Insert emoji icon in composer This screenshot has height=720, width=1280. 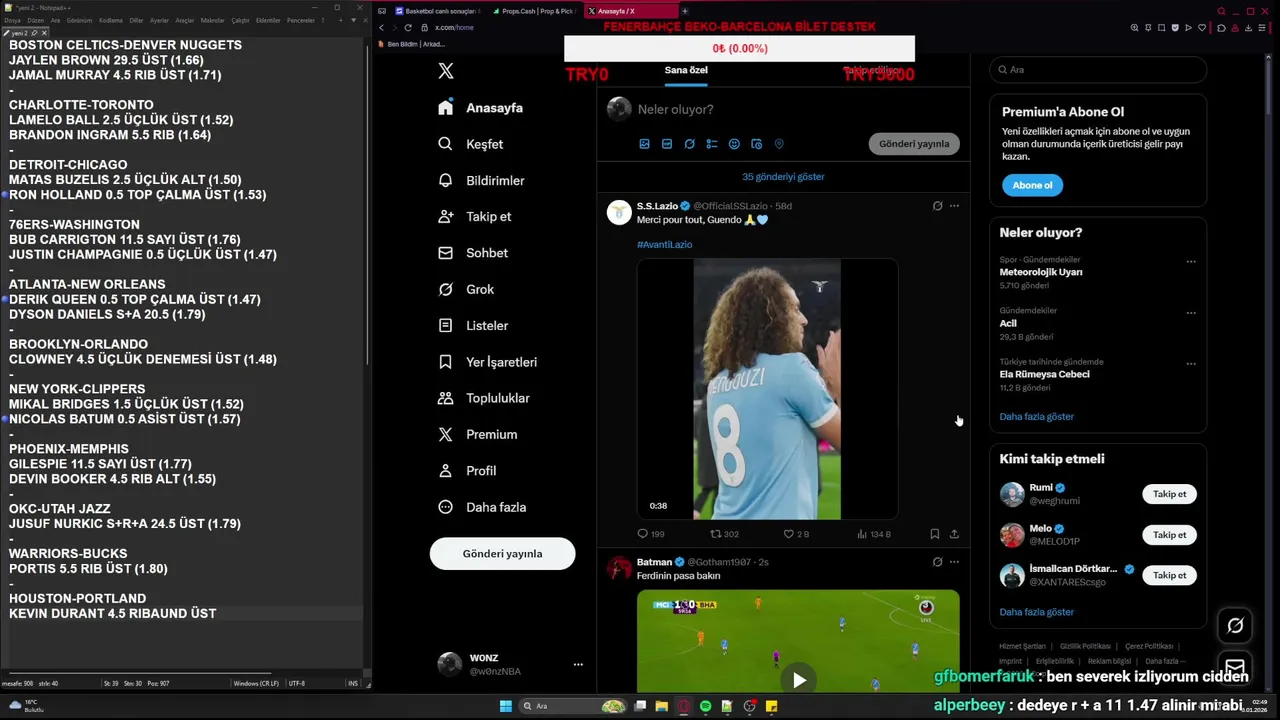[x=734, y=144]
